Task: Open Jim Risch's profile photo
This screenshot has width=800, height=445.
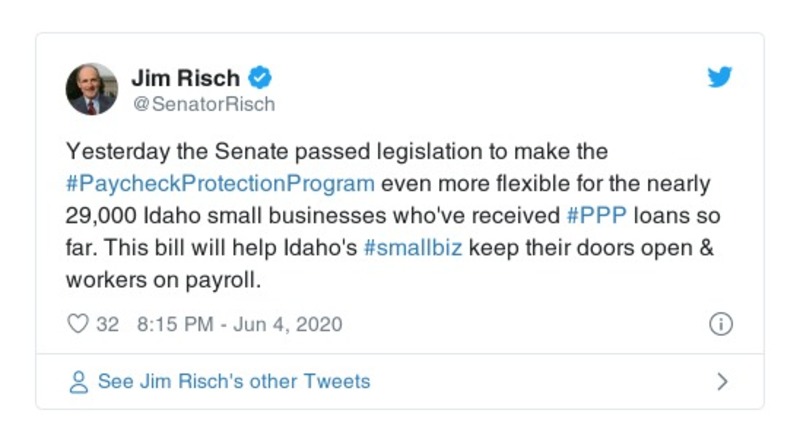Action: pyautogui.click(x=92, y=89)
